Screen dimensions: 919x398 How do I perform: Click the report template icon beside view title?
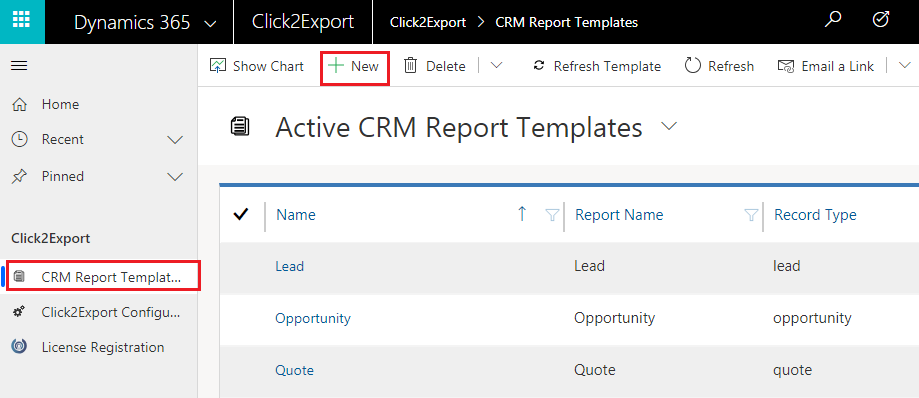[x=240, y=127]
